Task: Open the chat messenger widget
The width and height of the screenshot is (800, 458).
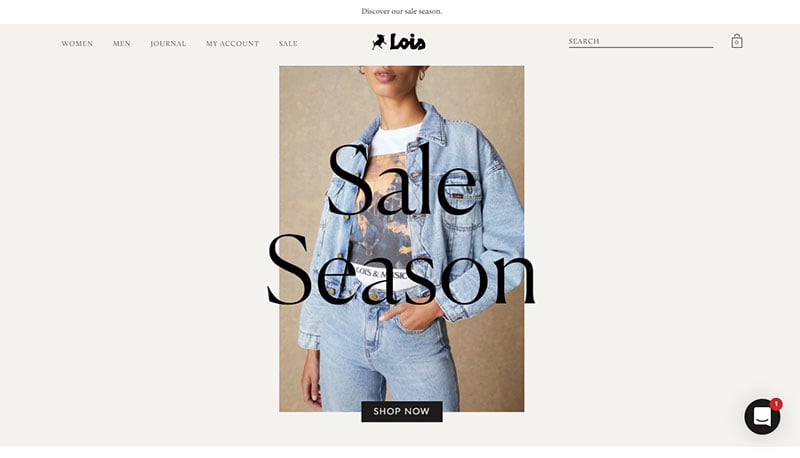Action: point(762,417)
